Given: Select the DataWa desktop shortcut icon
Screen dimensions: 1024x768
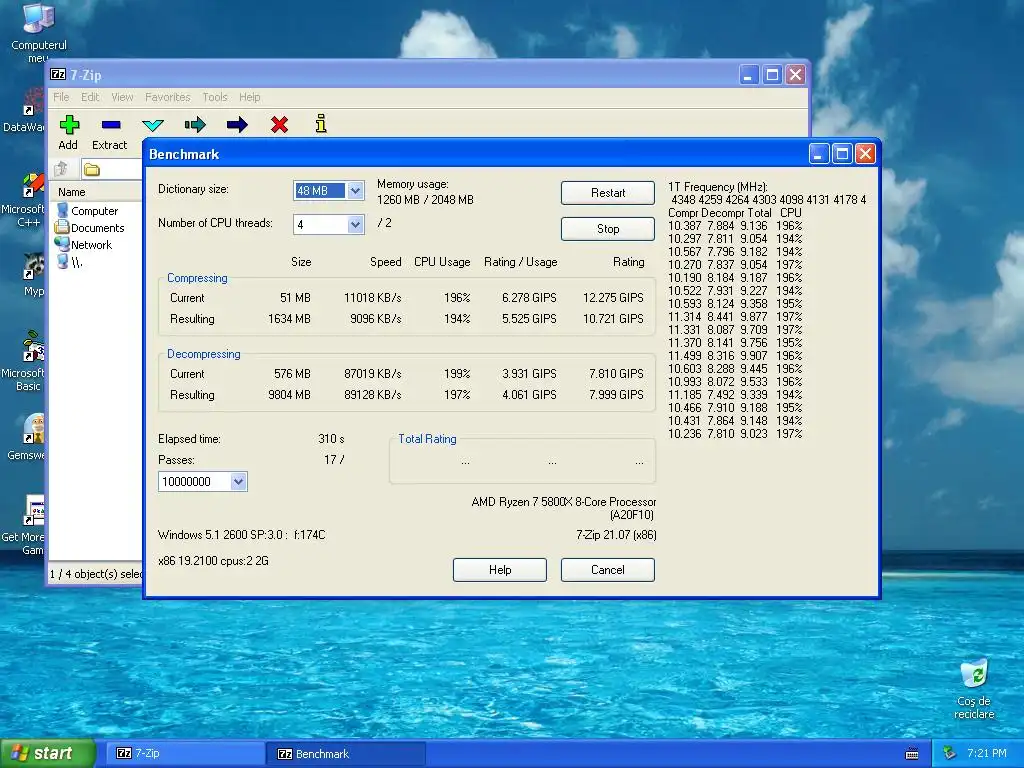Looking at the screenshot, I should coord(24,111).
